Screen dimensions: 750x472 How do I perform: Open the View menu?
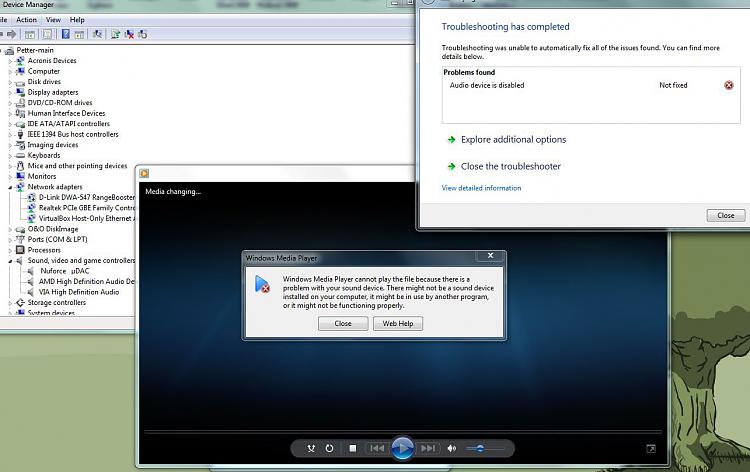pos(53,20)
